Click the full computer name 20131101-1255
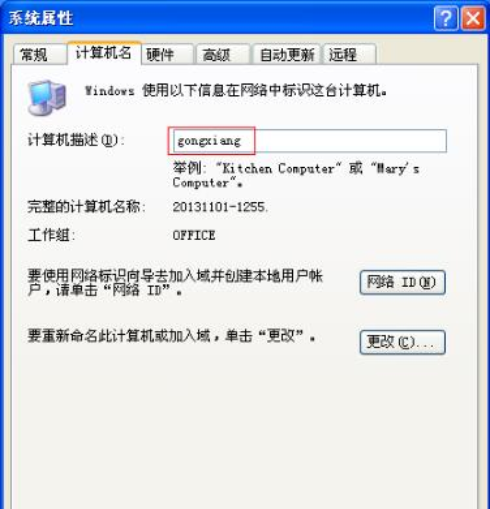The height and width of the screenshot is (509, 490). (220, 207)
